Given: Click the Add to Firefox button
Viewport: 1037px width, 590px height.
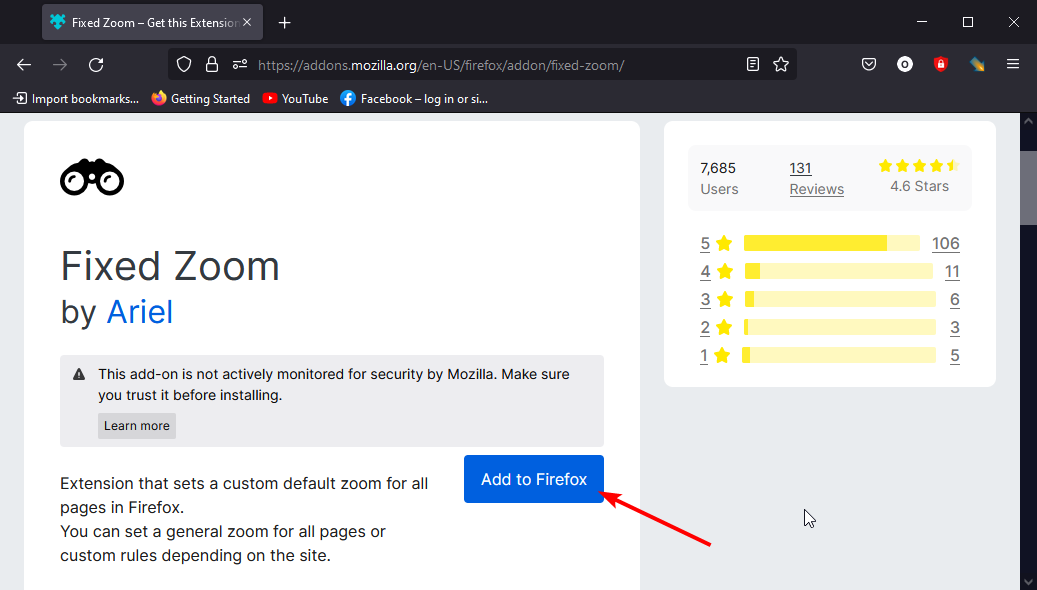Looking at the screenshot, I should (x=534, y=479).
